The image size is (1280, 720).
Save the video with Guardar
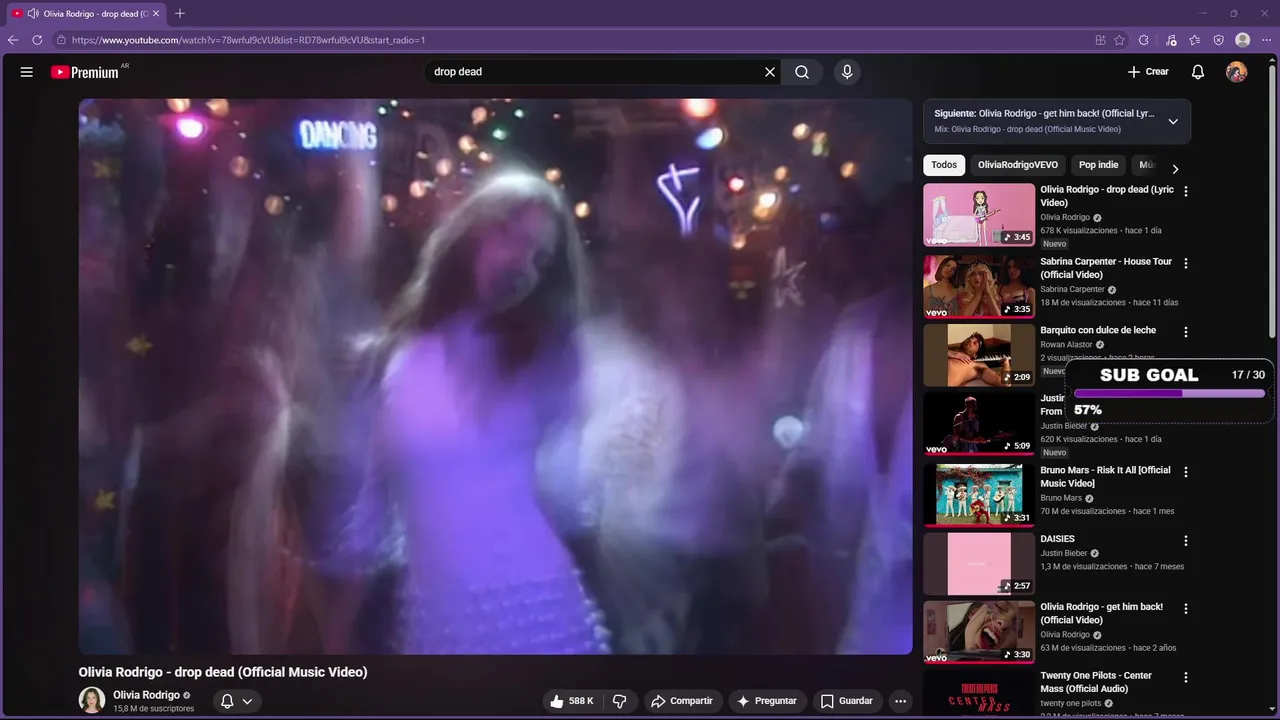[848, 701]
